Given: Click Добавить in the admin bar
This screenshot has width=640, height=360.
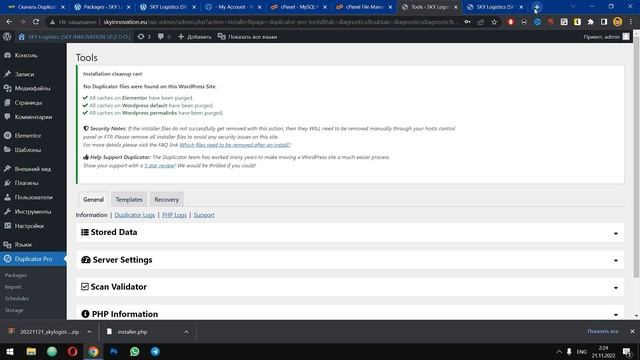Looking at the screenshot, I should [195, 37].
